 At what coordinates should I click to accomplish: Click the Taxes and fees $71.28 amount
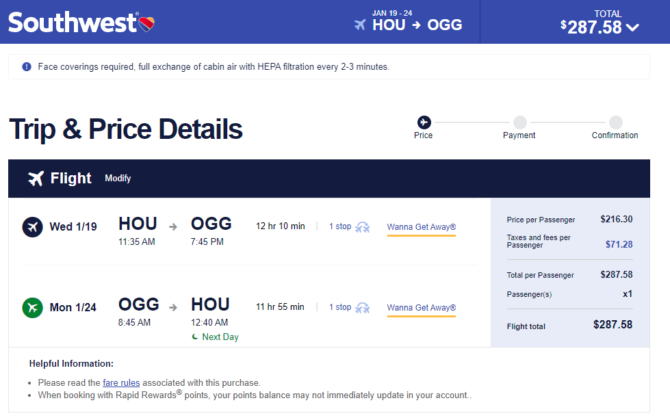[x=619, y=244]
